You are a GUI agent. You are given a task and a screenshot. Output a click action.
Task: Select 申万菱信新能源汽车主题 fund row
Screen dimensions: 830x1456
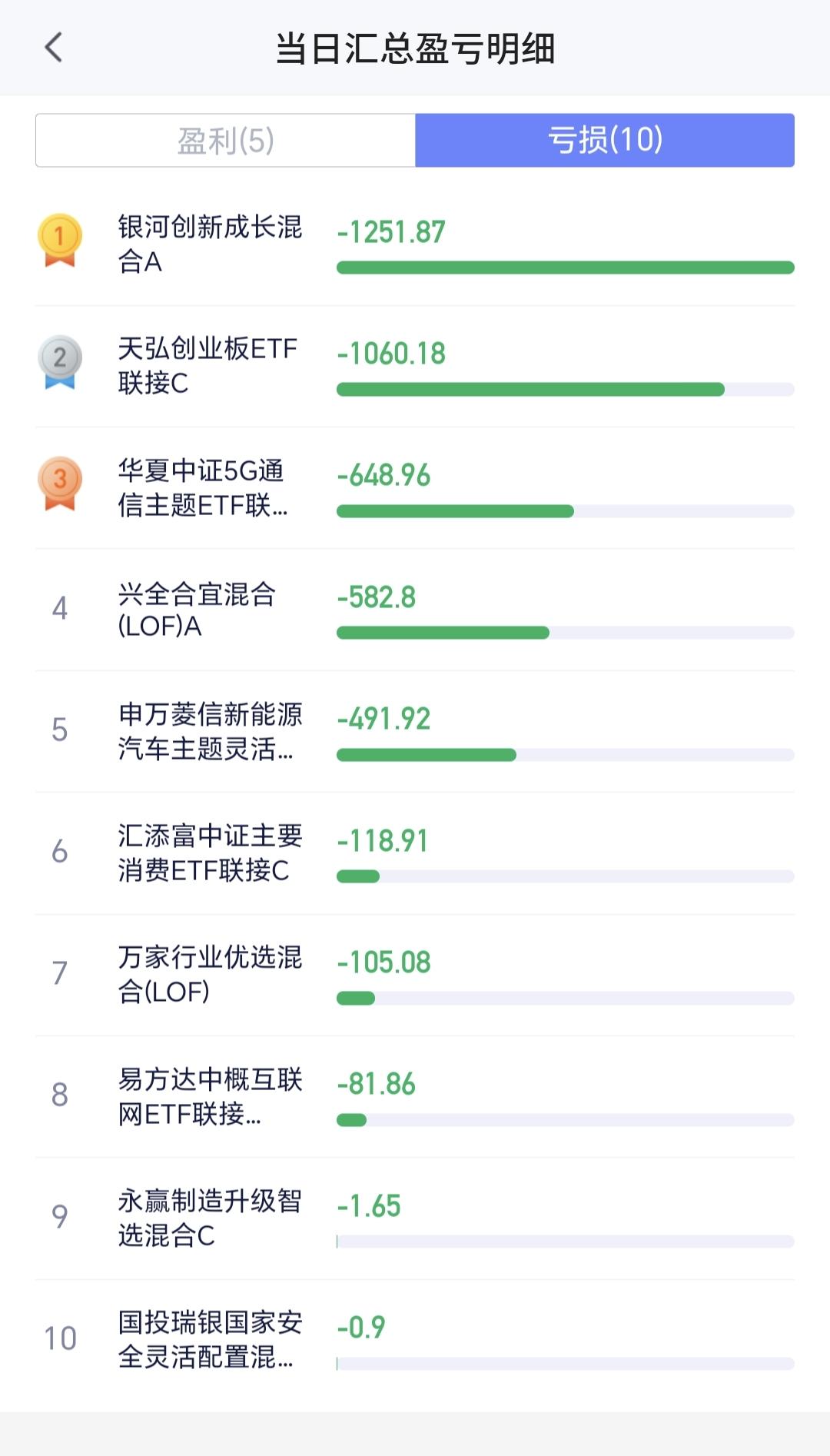point(415,731)
